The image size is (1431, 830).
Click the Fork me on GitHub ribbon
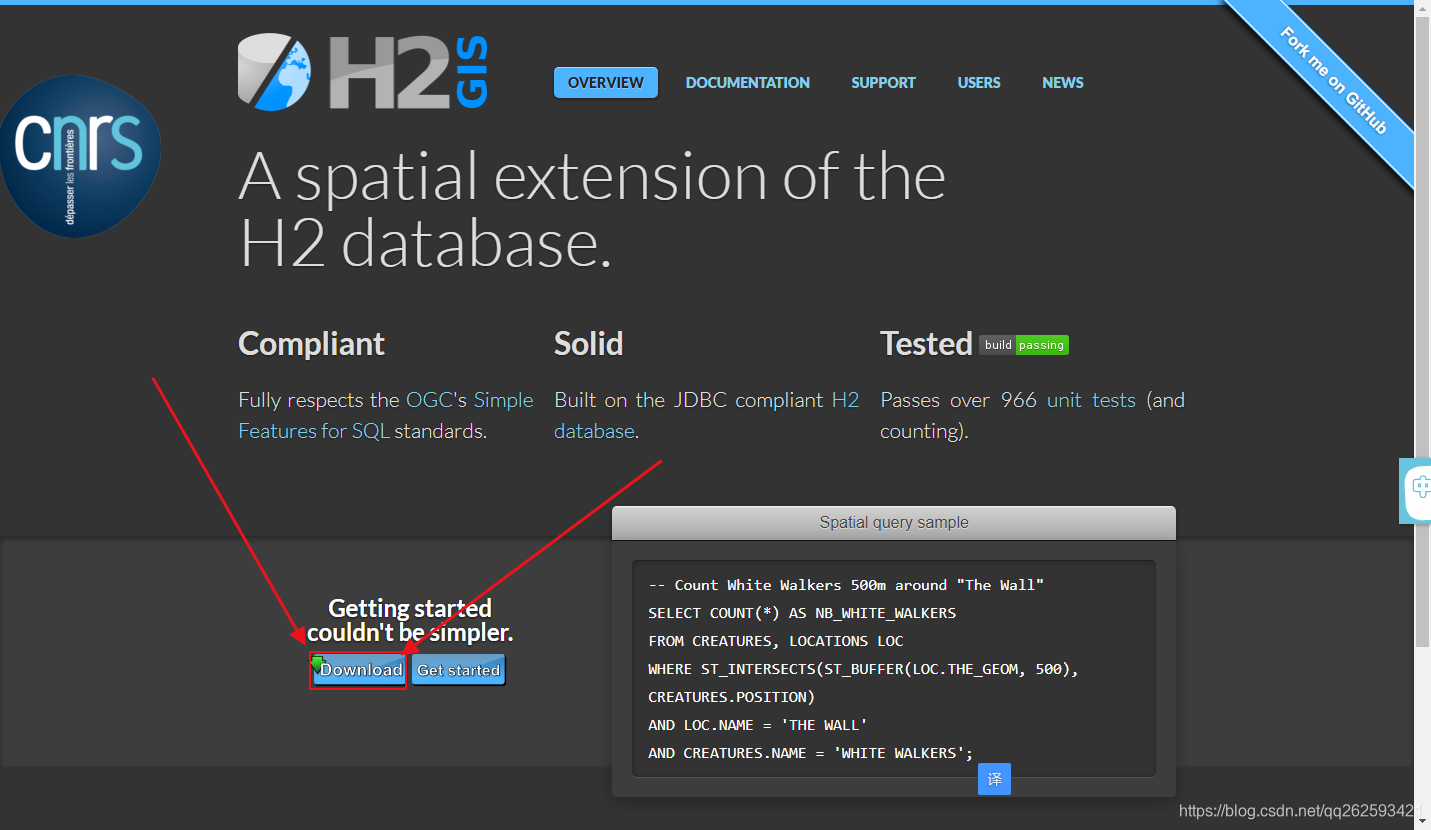1333,80
